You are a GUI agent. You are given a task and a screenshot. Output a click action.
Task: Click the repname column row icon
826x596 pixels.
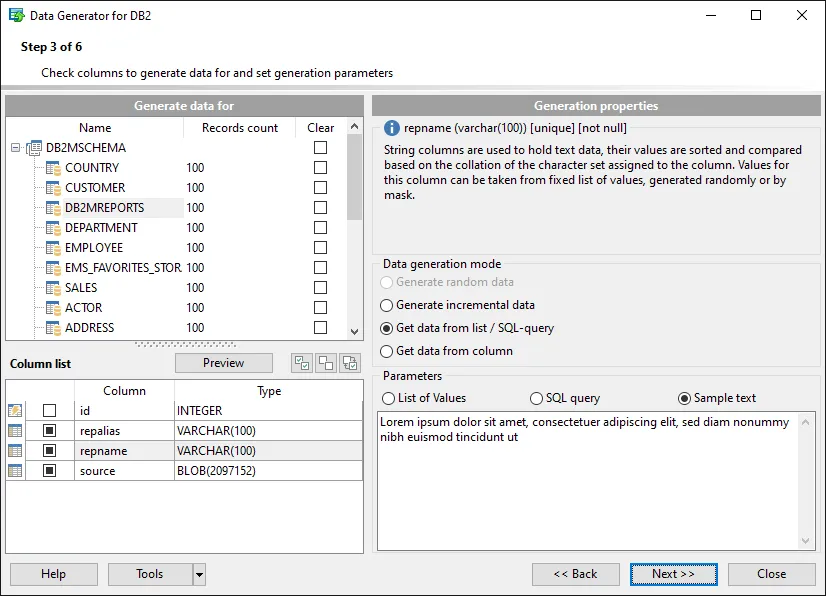pyautogui.click(x=15, y=451)
